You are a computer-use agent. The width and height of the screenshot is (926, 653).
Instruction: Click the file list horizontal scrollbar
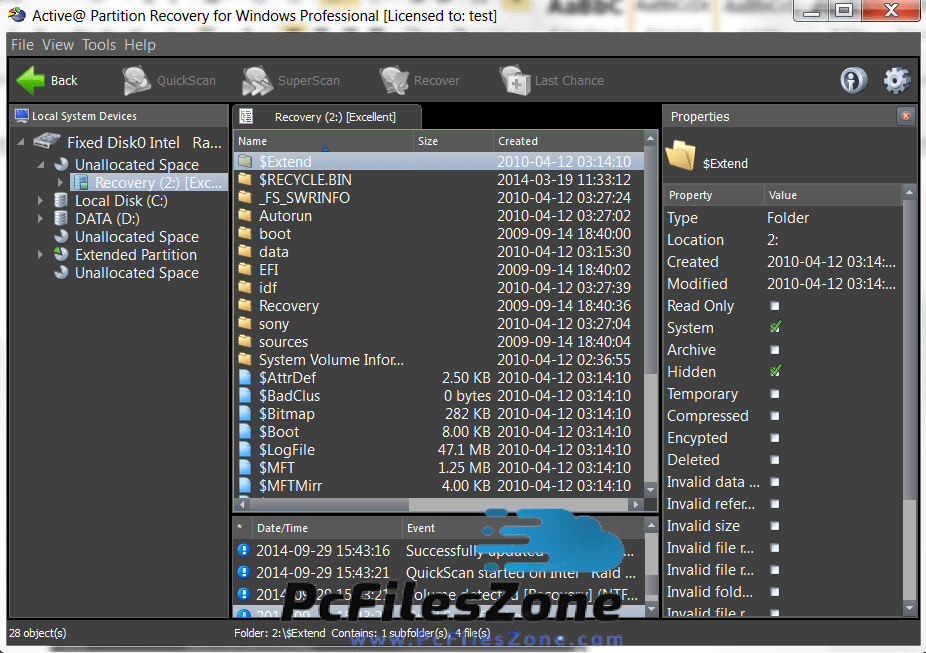[x=420, y=505]
